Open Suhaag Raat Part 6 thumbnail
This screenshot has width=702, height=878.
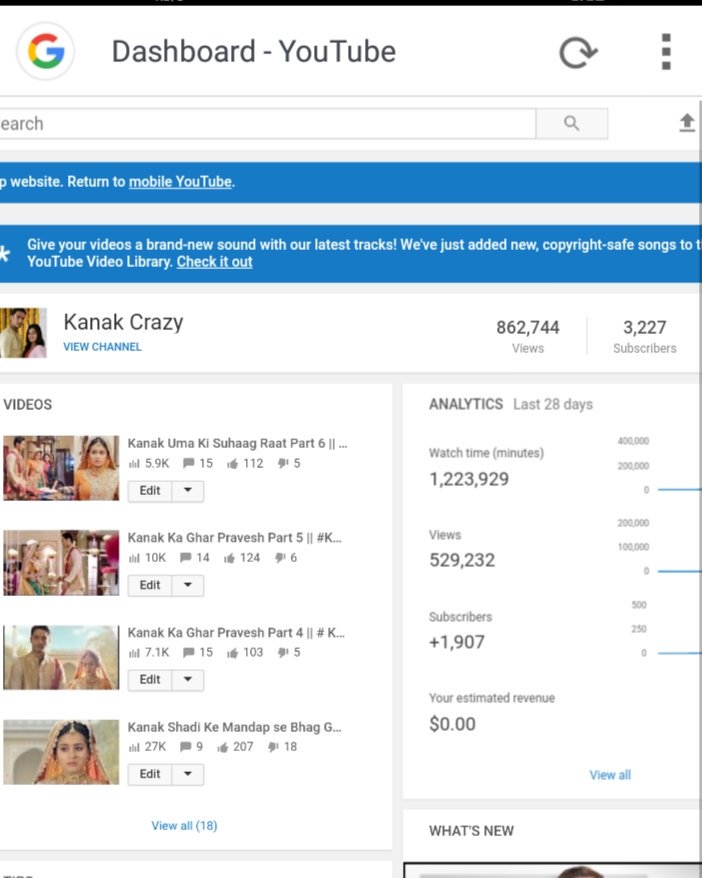click(x=61, y=468)
